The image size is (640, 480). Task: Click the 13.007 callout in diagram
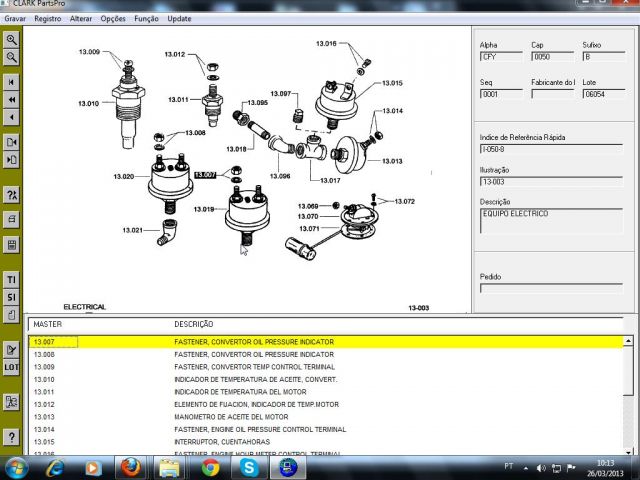[x=205, y=175]
